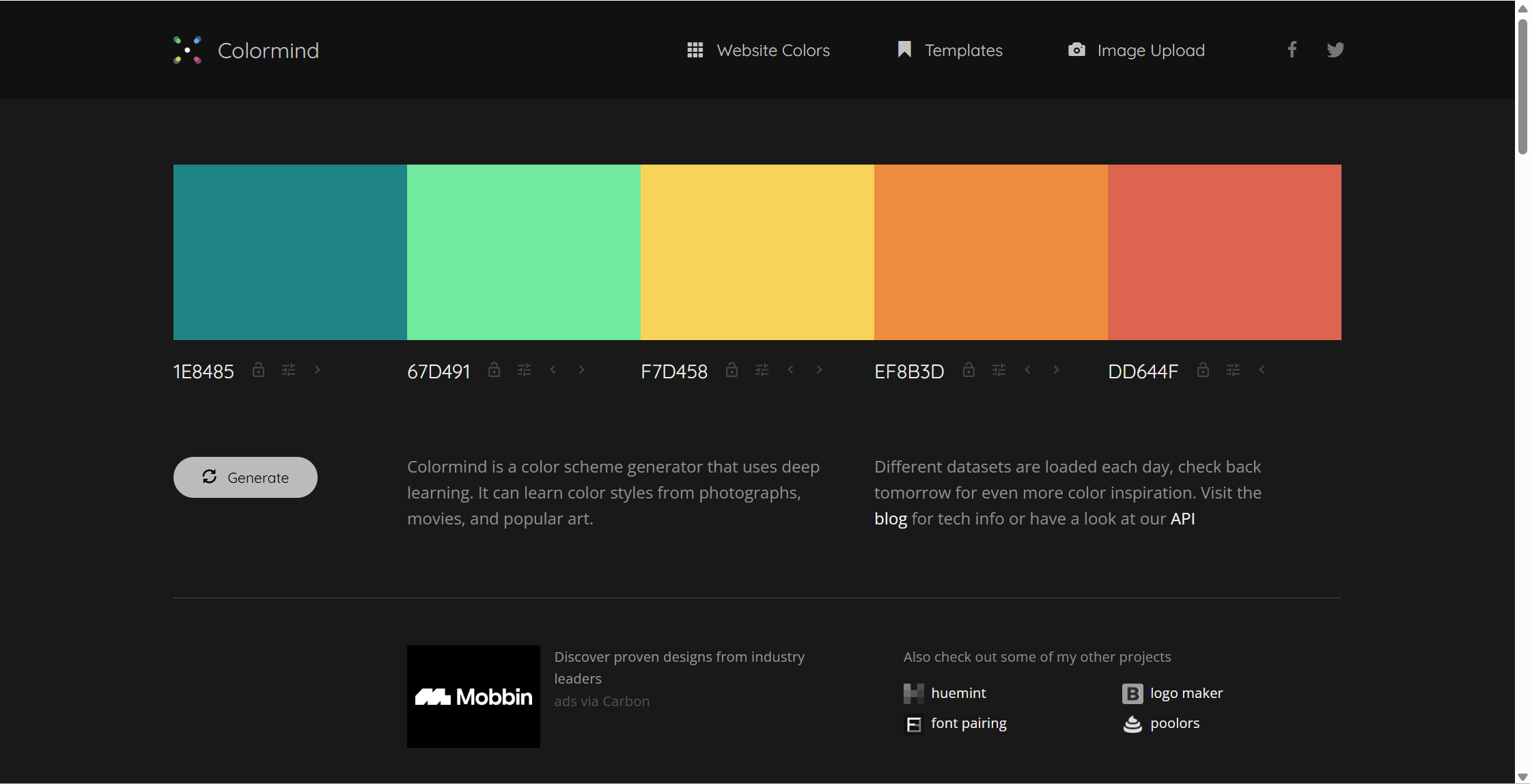
Task: Open adjust sliders for color DD644F
Action: 1233,370
